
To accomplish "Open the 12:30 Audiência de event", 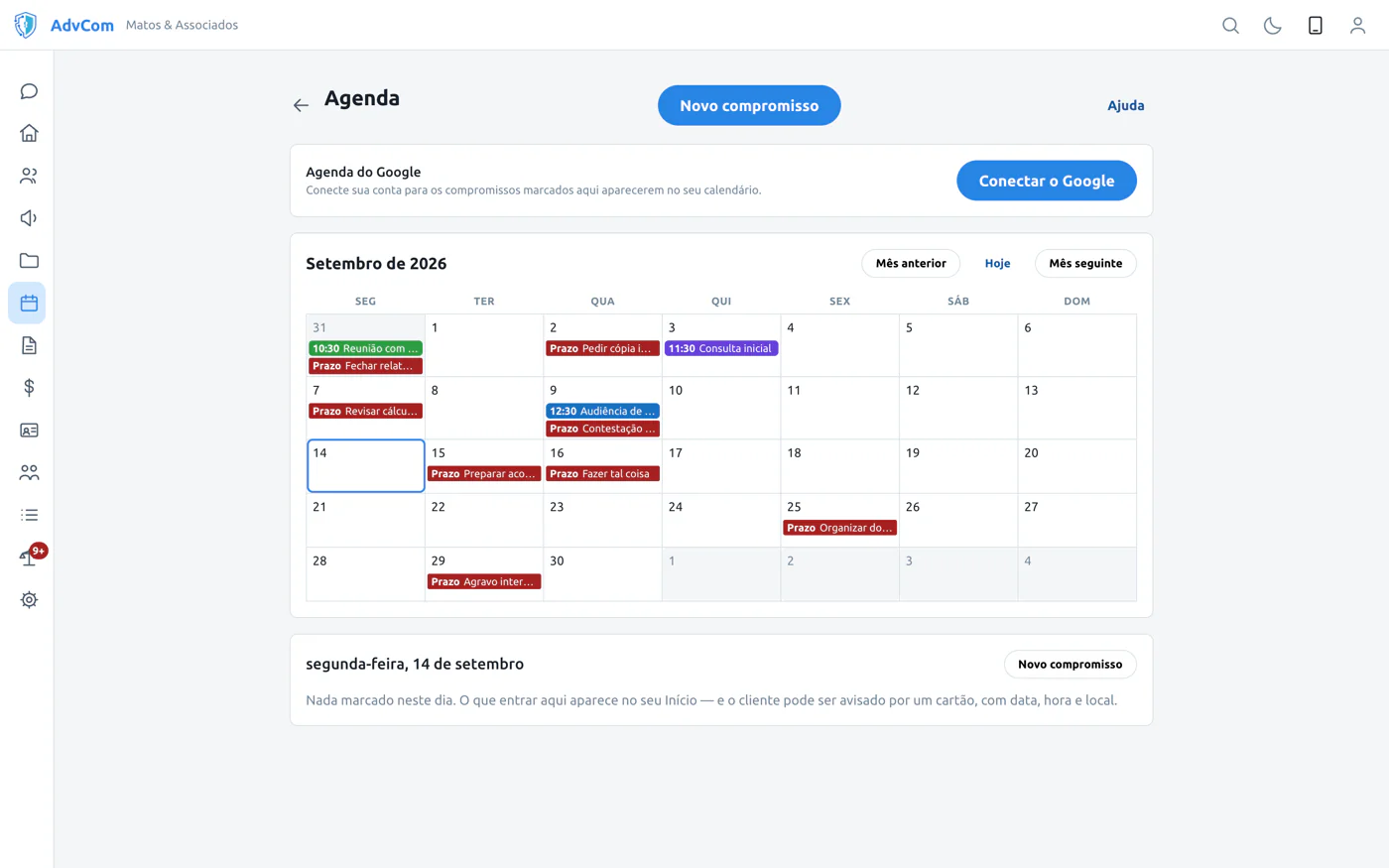I will point(603,411).
